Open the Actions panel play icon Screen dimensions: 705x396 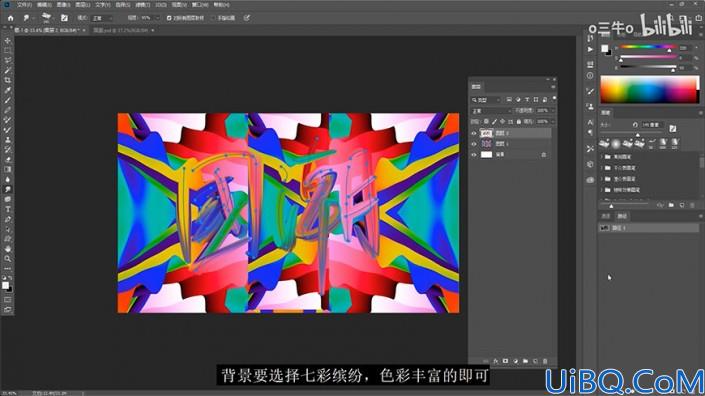(590, 49)
